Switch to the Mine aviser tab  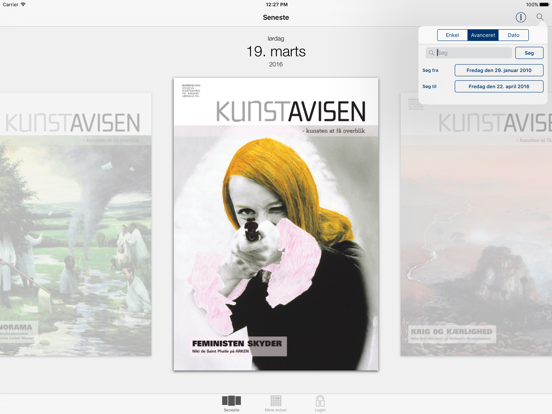276,403
